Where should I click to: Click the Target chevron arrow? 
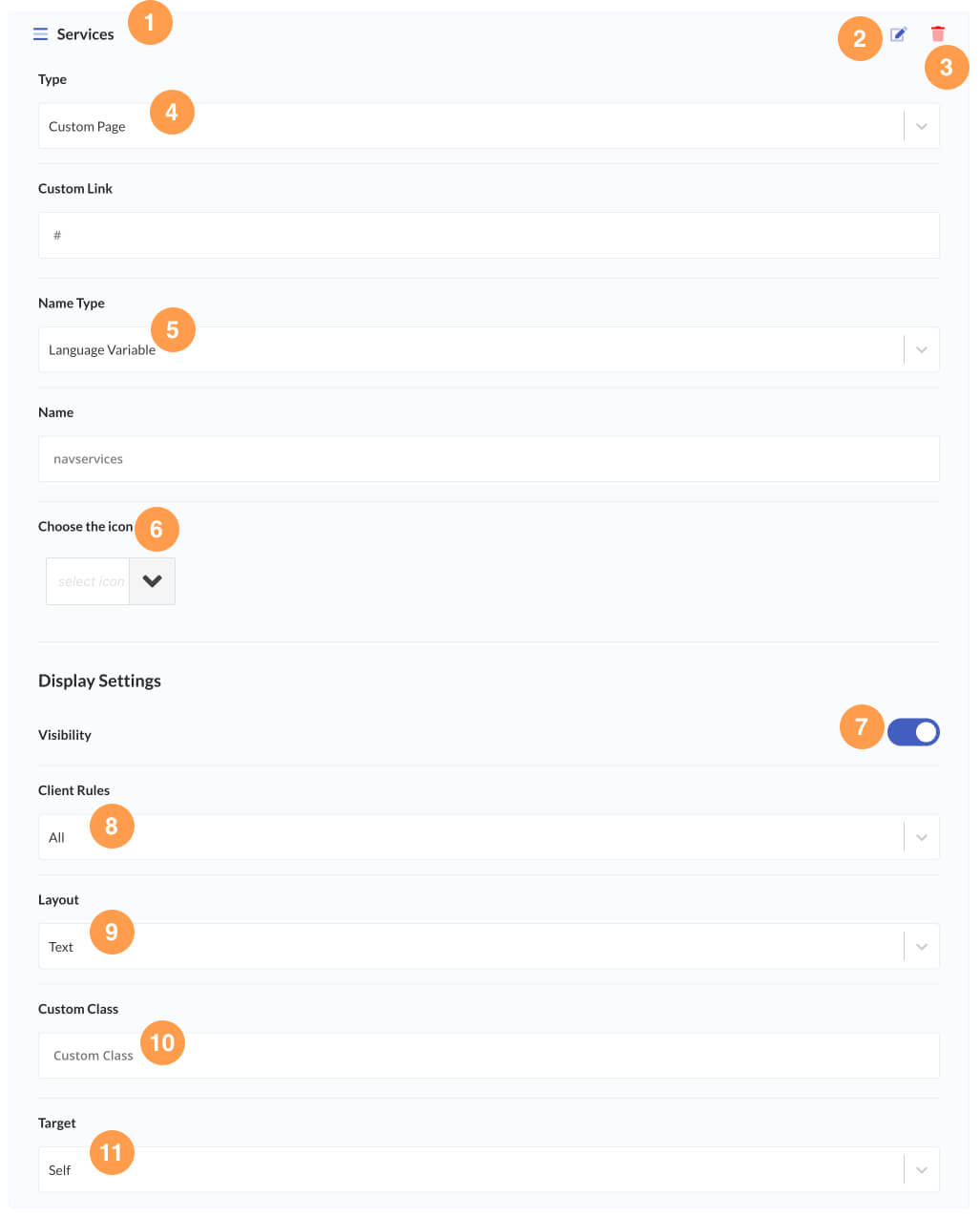pyautogui.click(x=921, y=1170)
